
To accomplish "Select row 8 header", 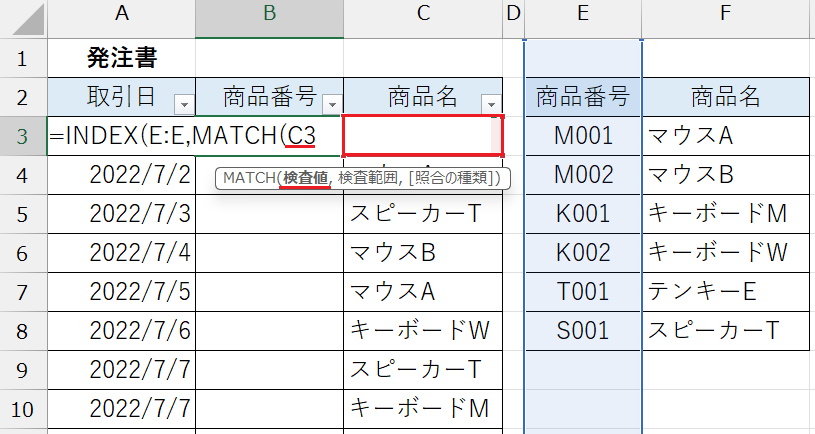I will [23, 331].
